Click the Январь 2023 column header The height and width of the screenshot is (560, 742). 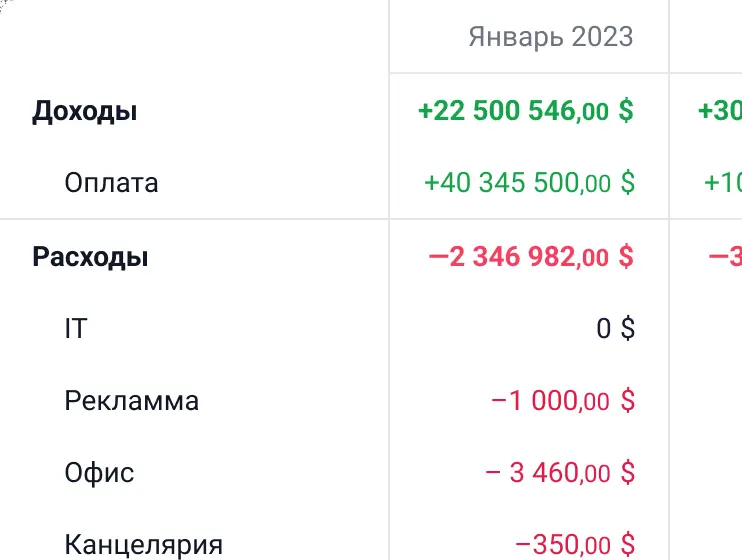550,37
